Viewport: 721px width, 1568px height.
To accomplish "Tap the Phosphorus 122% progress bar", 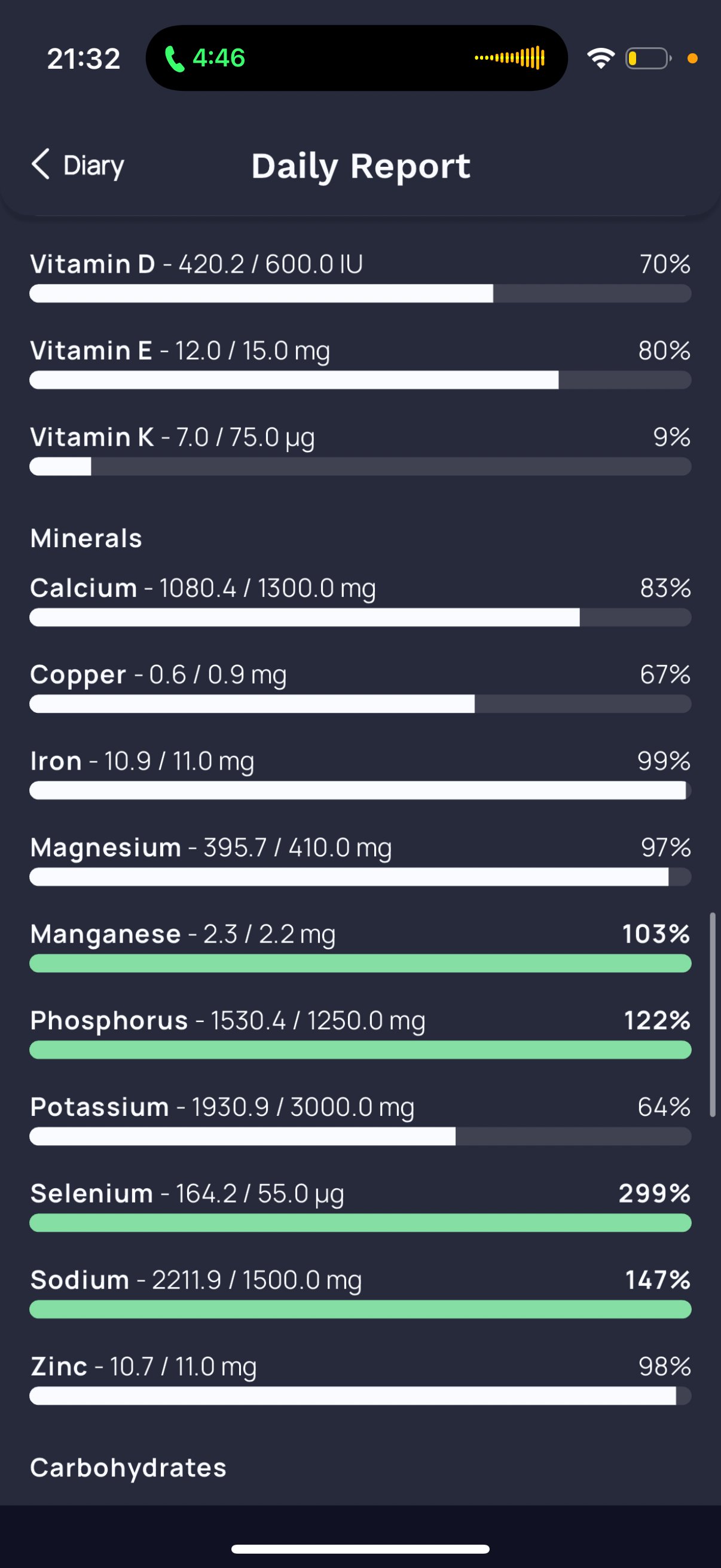I will (x=360, y=1050).
